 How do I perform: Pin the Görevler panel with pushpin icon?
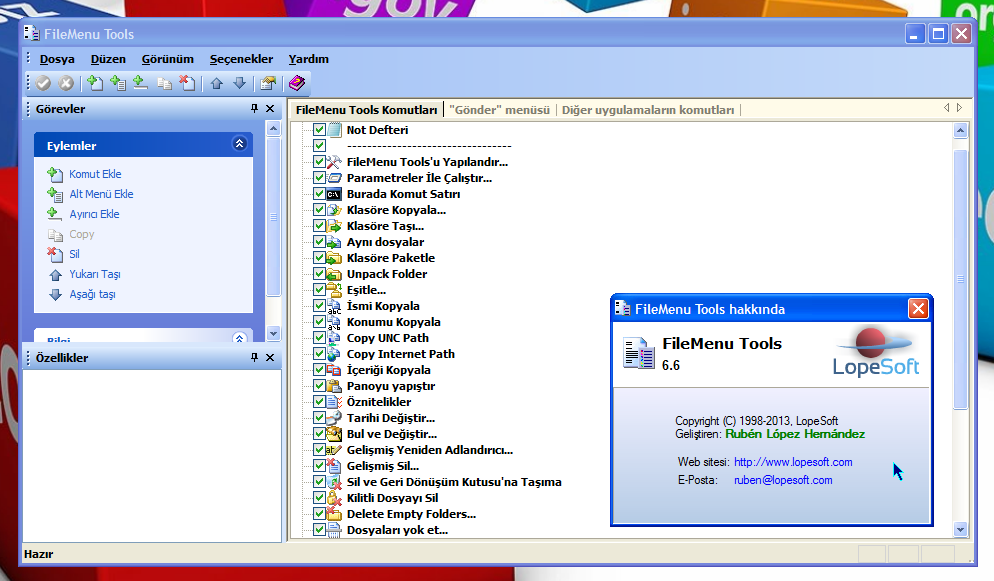click(x=254, y=108)
